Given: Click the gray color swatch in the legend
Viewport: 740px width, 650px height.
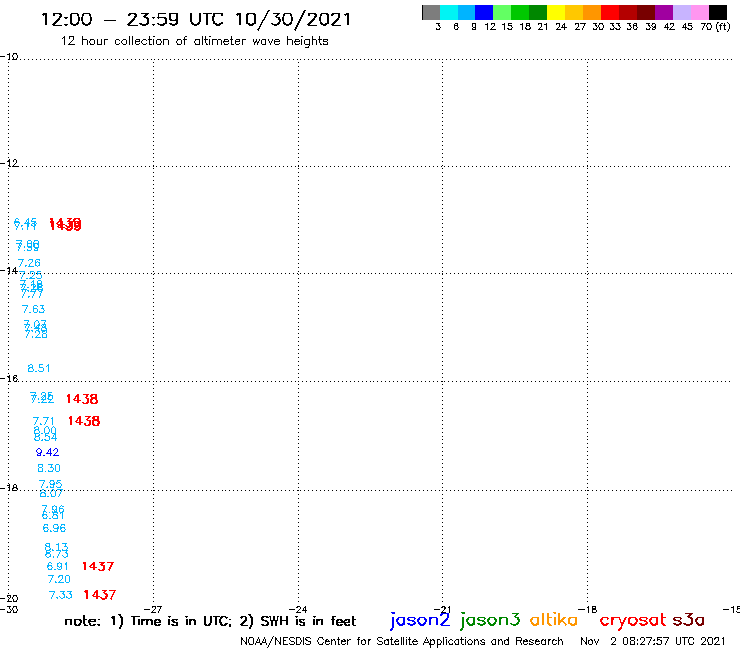Looking at the screenshot, I should coord(431,12).
